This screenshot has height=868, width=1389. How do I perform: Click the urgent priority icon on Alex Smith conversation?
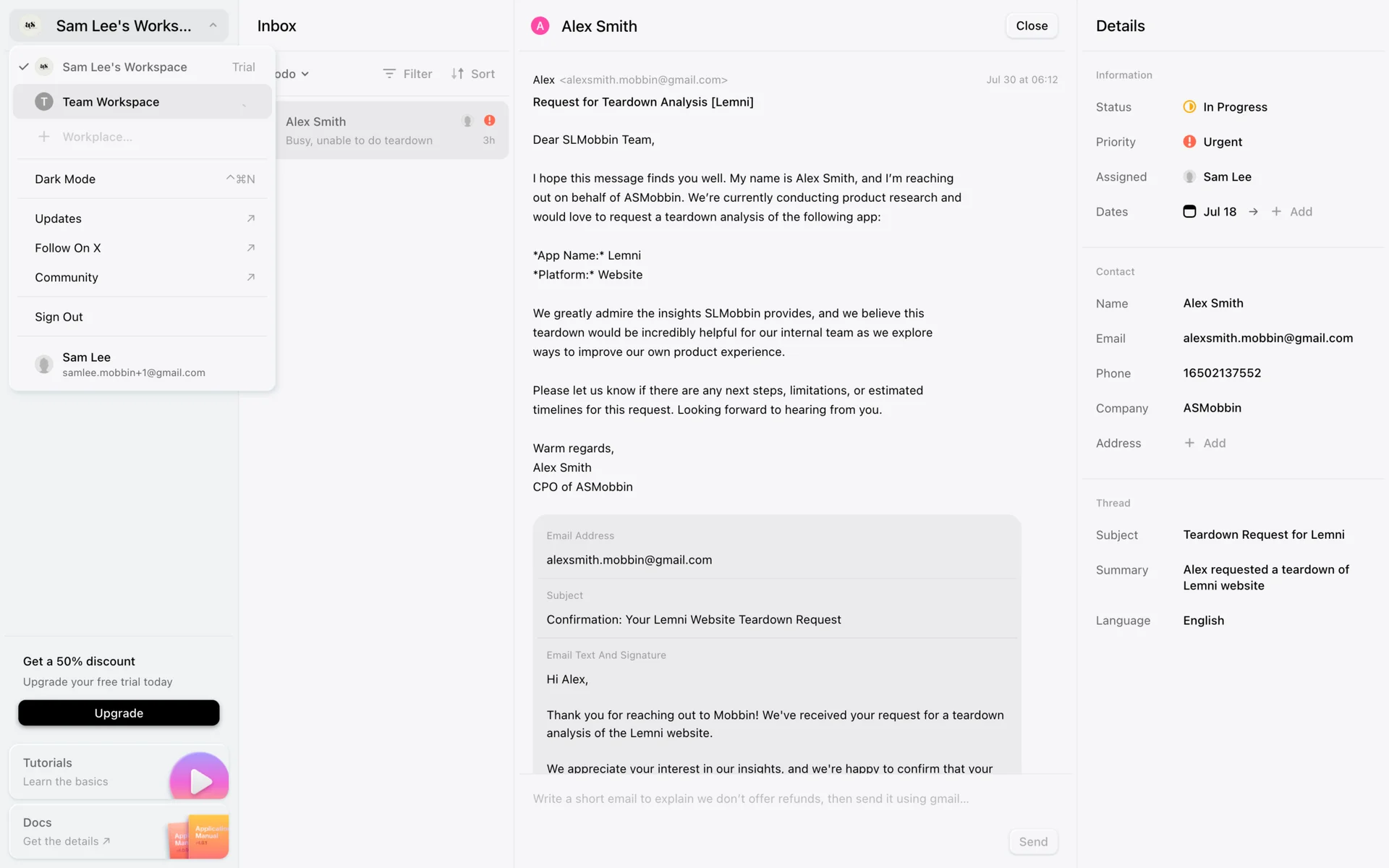pyautogui.click(x=490, y=121)
